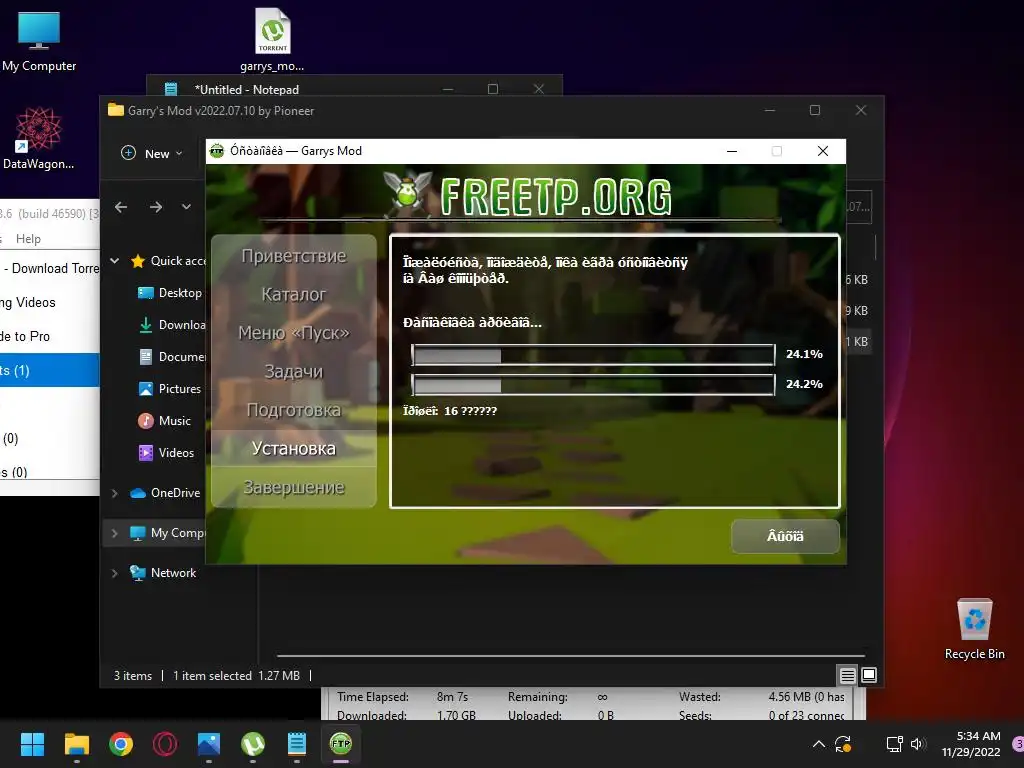The image size is (1024, 768).
Task: Click '1 item selected 1.27 MB' status text
Action: (x=236, y=676)
